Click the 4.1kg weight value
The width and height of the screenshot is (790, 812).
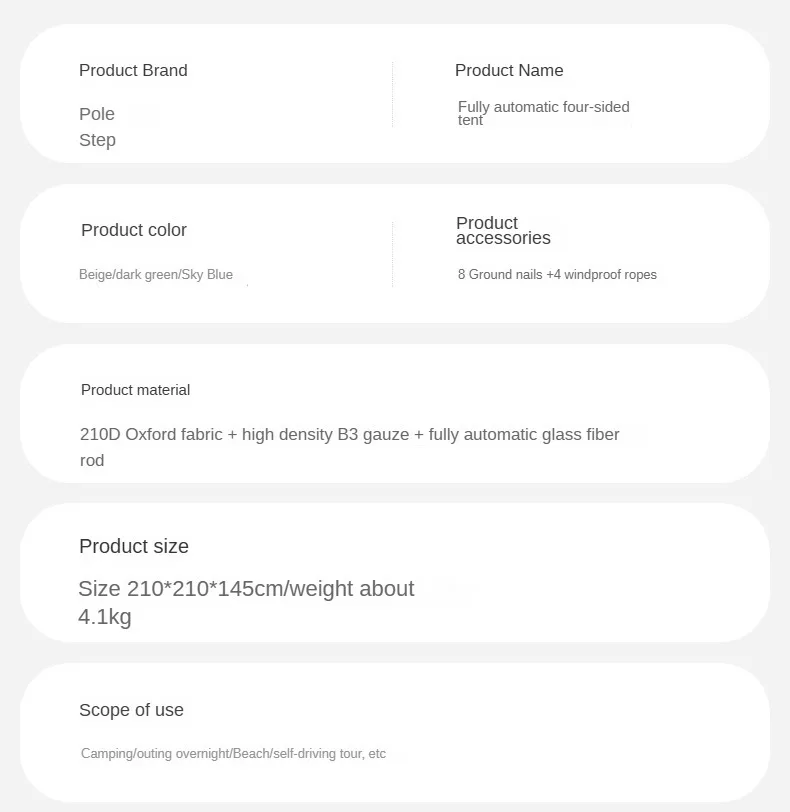click(105, 617)
